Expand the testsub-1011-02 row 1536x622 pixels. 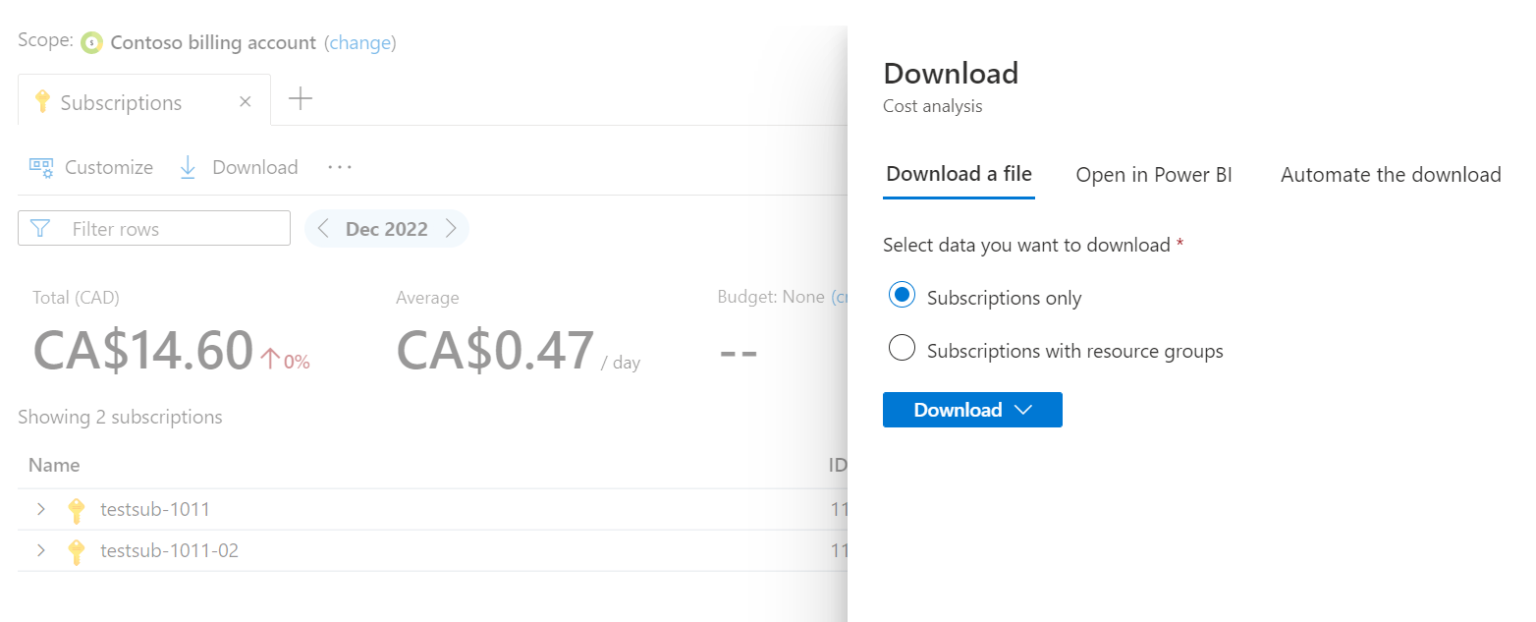40,551
